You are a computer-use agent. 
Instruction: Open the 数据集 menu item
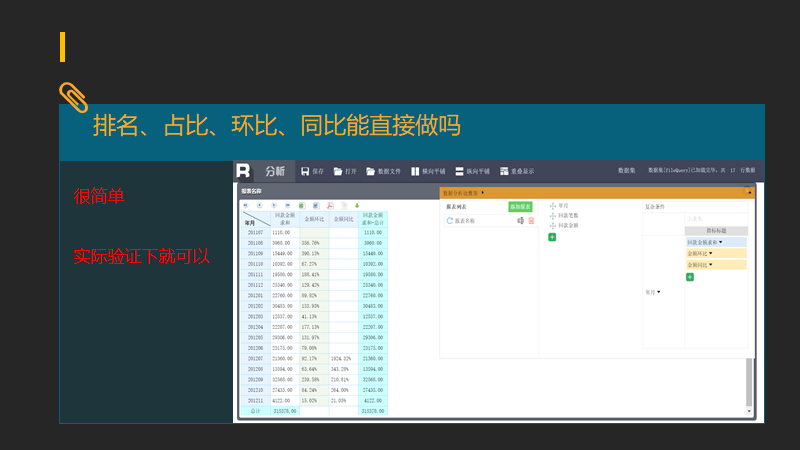pyautogui.click(x=626, y=171)
